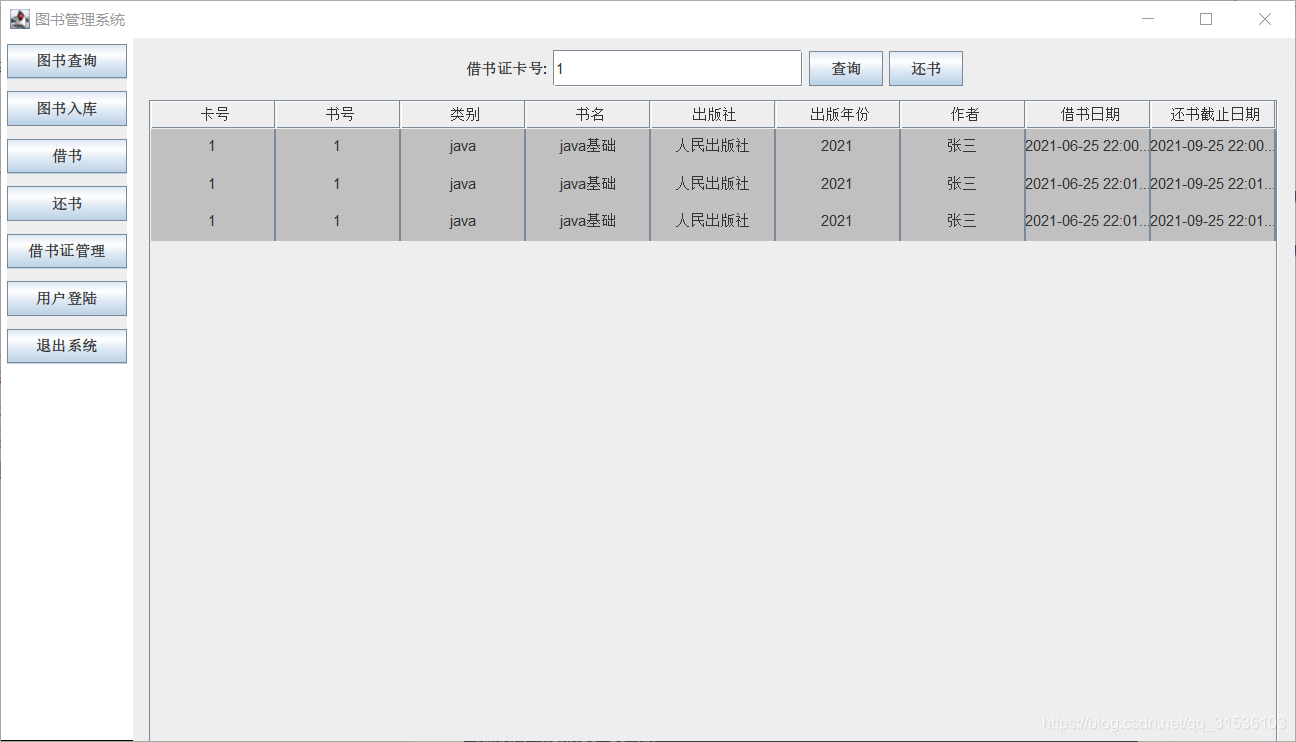Open 图书入库 in the sidebar
Viewport: 1296px width, 742px height.
coord(66,108)
